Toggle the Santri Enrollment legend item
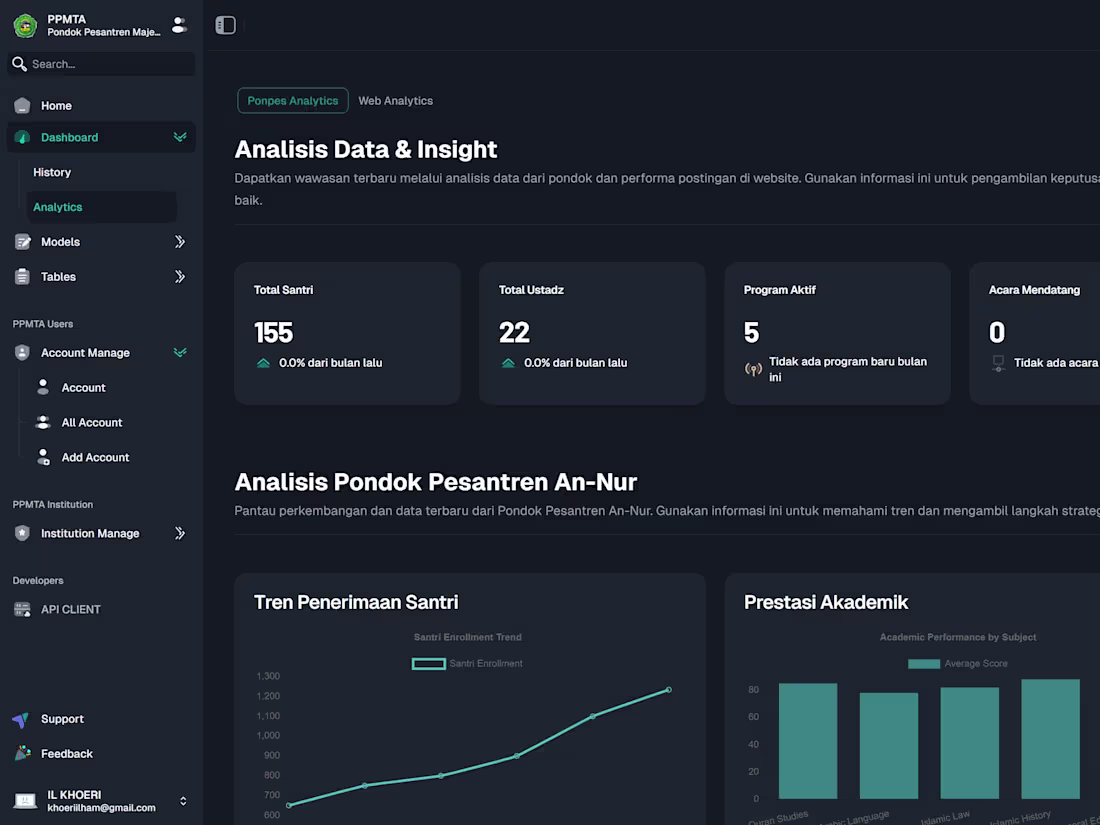 [x=467, y=663]
